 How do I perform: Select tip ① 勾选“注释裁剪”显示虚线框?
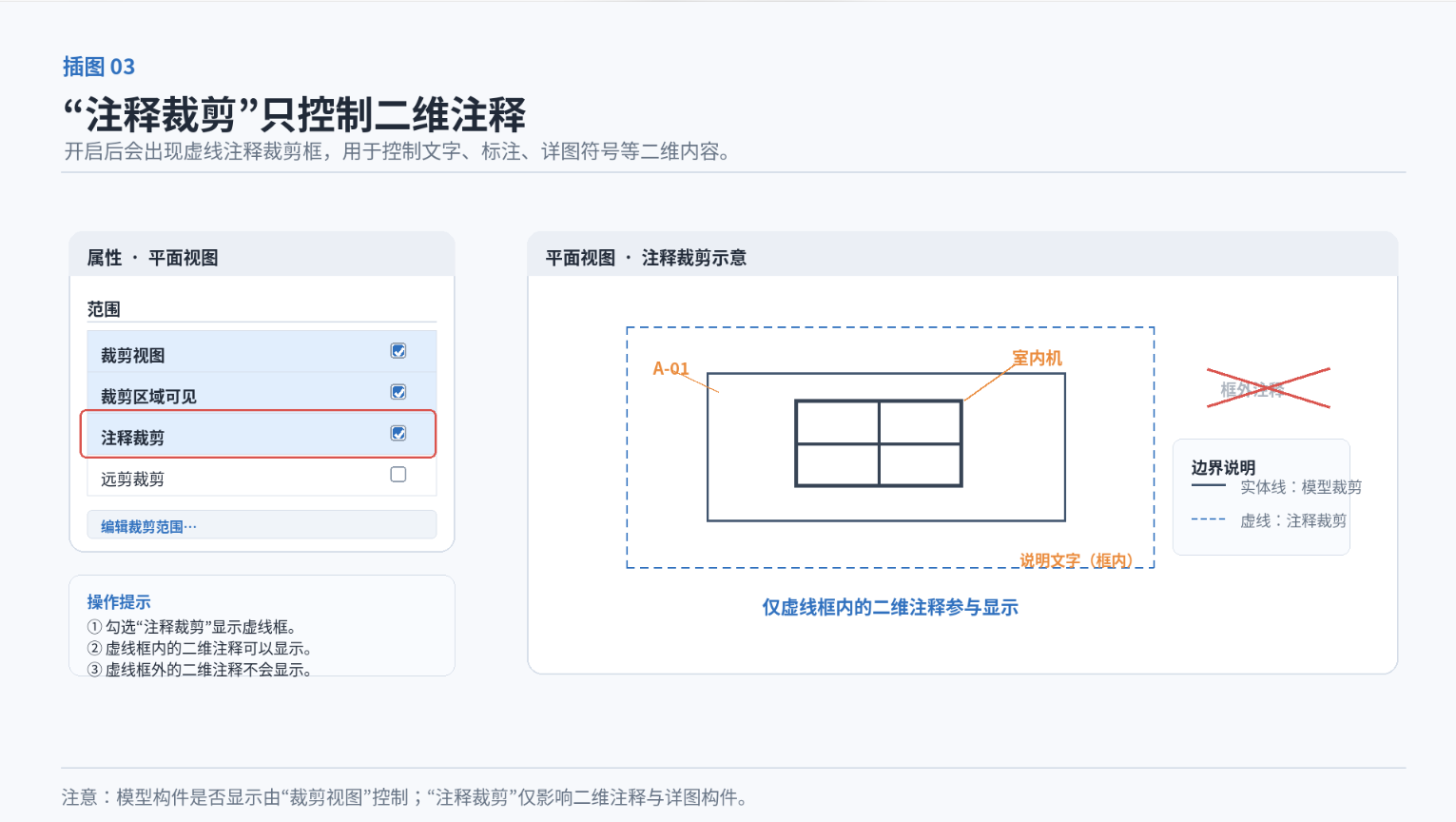pos(192,627)
